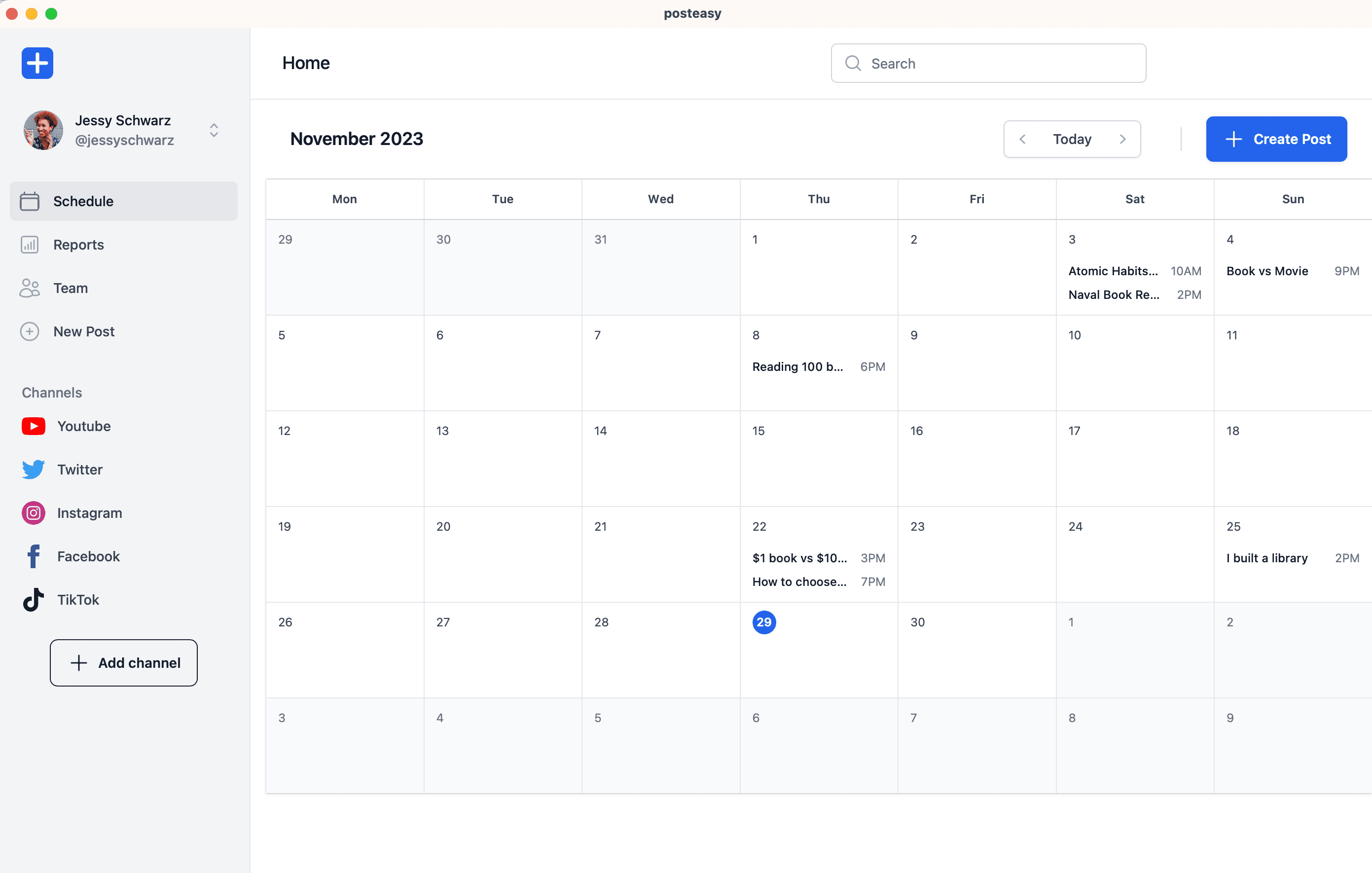Viewport: 1372px width, 873px height.
Task: Select November 20 calendar cell
Action: pyautogui.click(x=503, y=554)
